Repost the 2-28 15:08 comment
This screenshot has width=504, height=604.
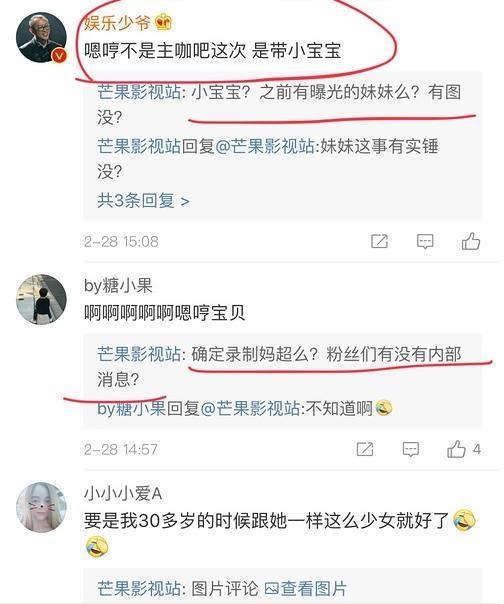380,241
